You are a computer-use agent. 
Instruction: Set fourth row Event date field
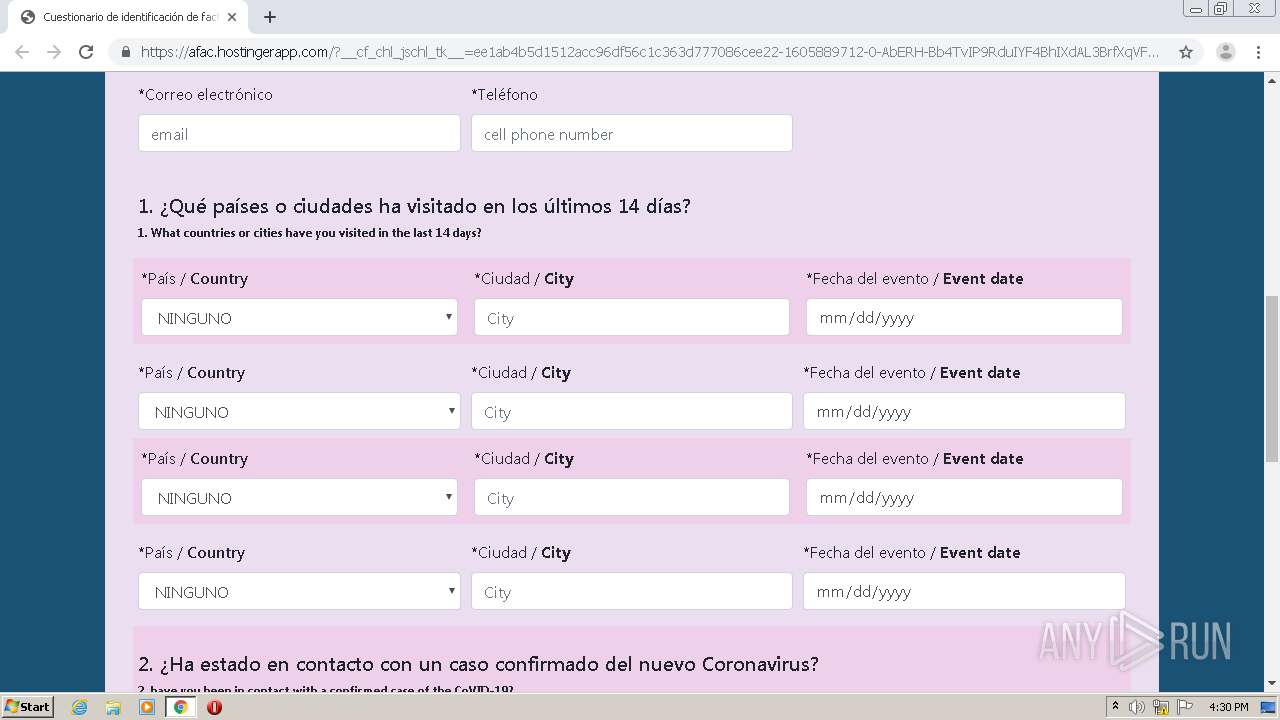click(x=964, y=591)
